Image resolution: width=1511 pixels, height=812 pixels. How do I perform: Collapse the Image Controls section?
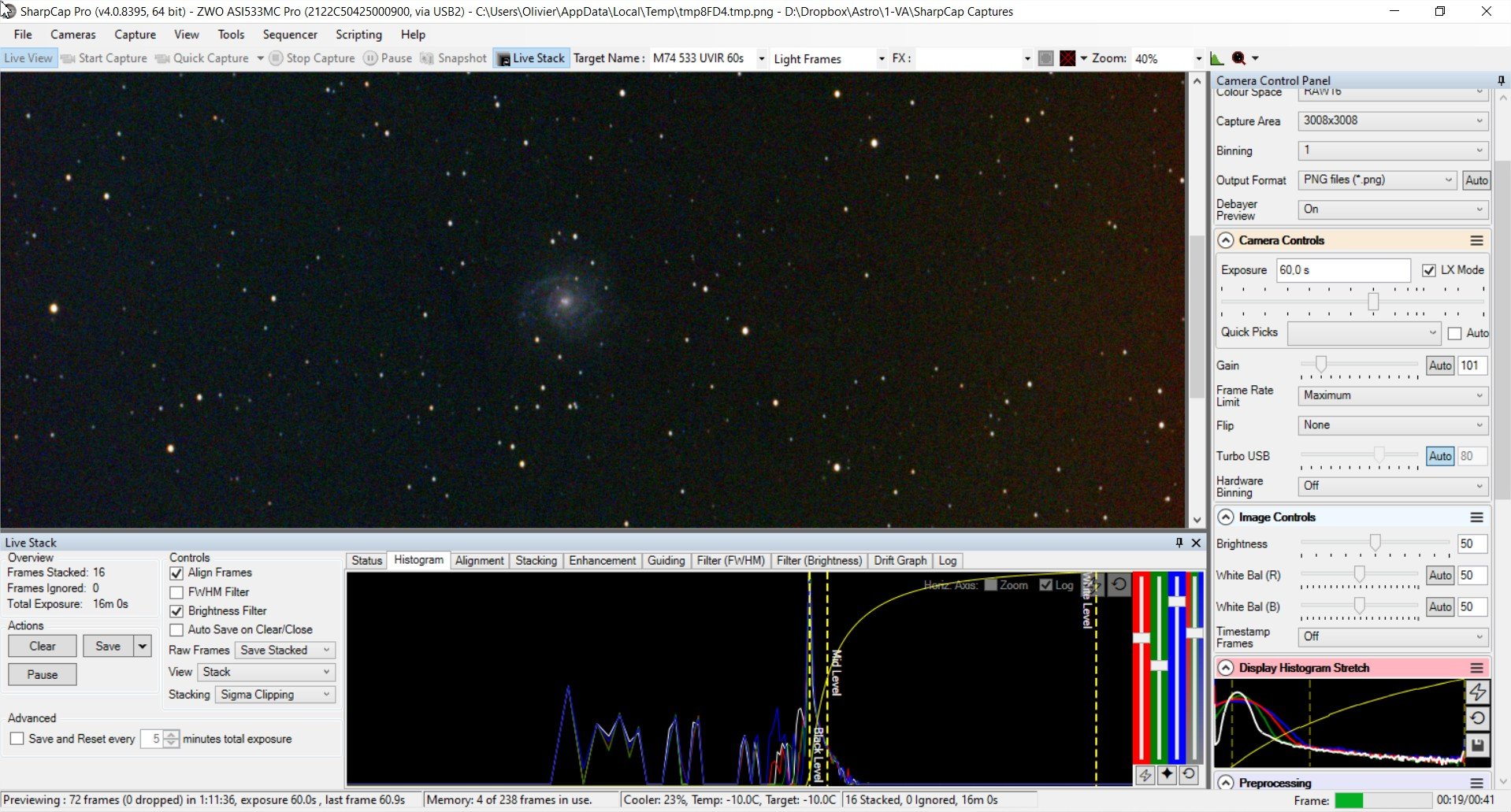coord(1226,517)
